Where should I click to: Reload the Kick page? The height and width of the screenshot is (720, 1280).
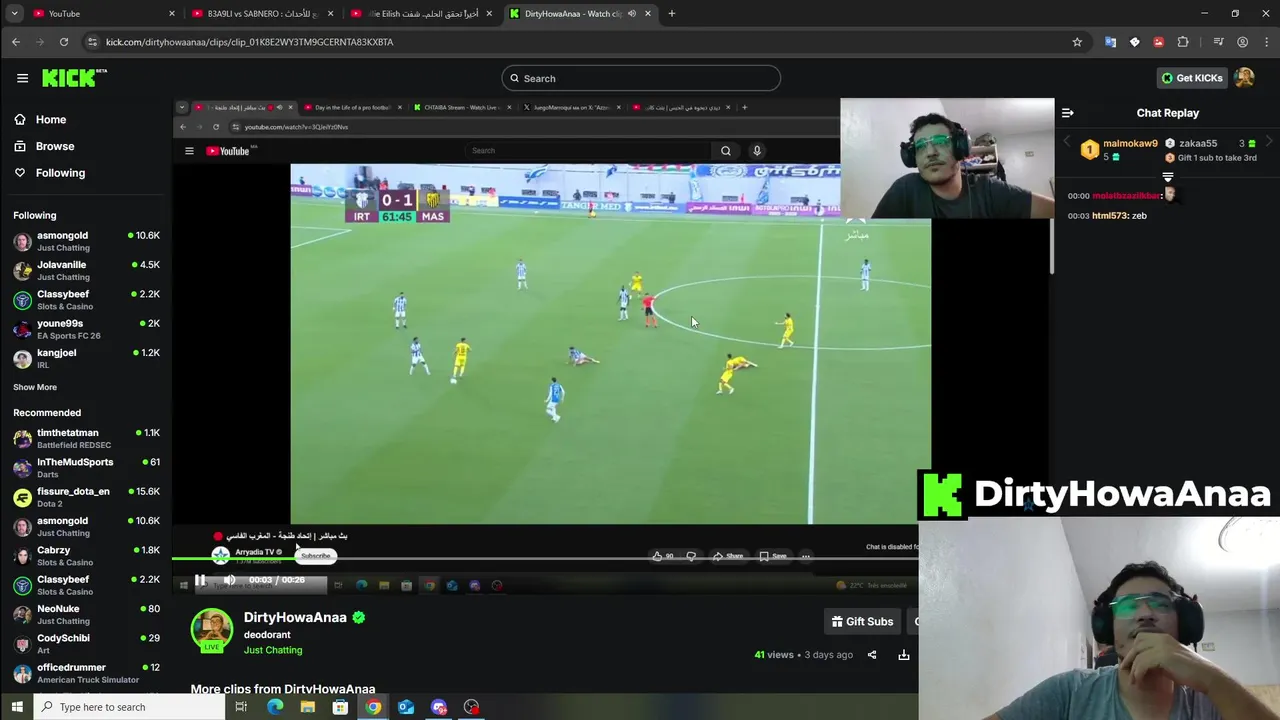(x=64, y=42)
